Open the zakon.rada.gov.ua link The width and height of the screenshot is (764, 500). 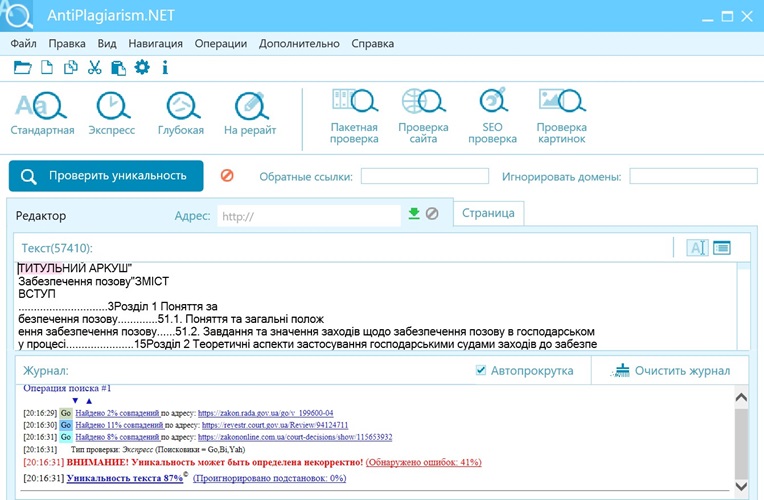(266, 413)
